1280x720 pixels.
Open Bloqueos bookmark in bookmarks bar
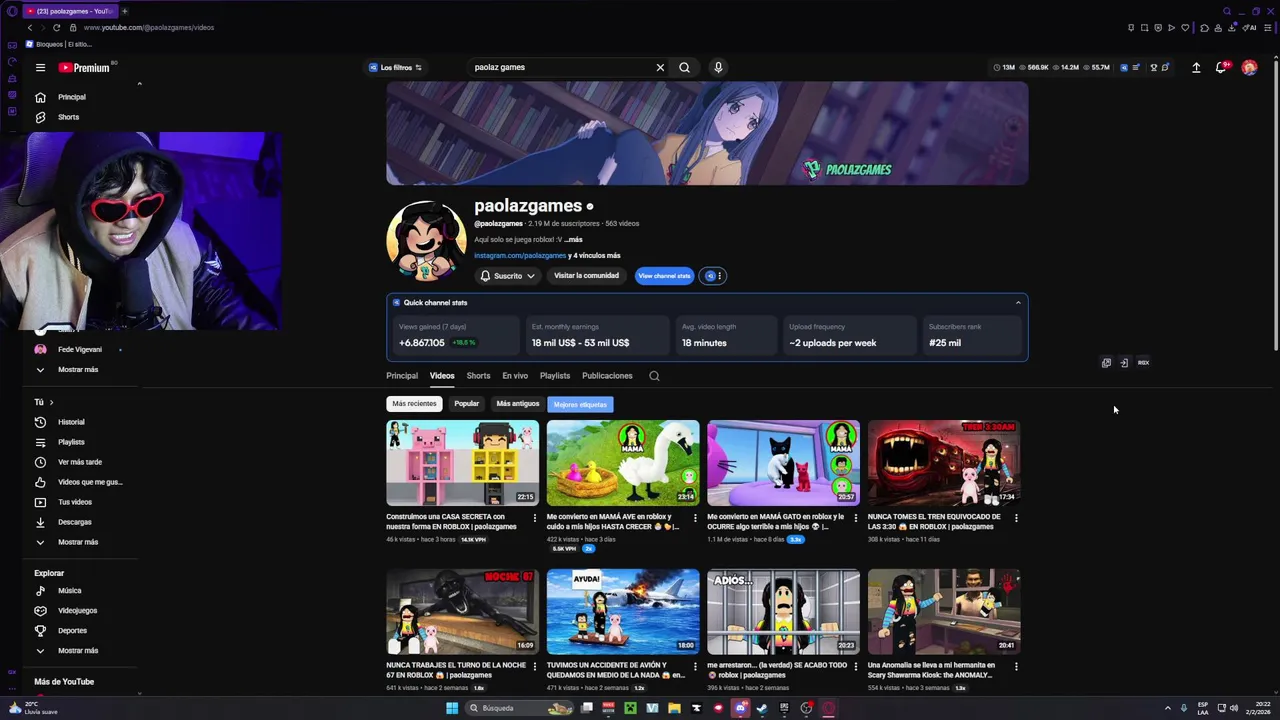coord(60,44)
